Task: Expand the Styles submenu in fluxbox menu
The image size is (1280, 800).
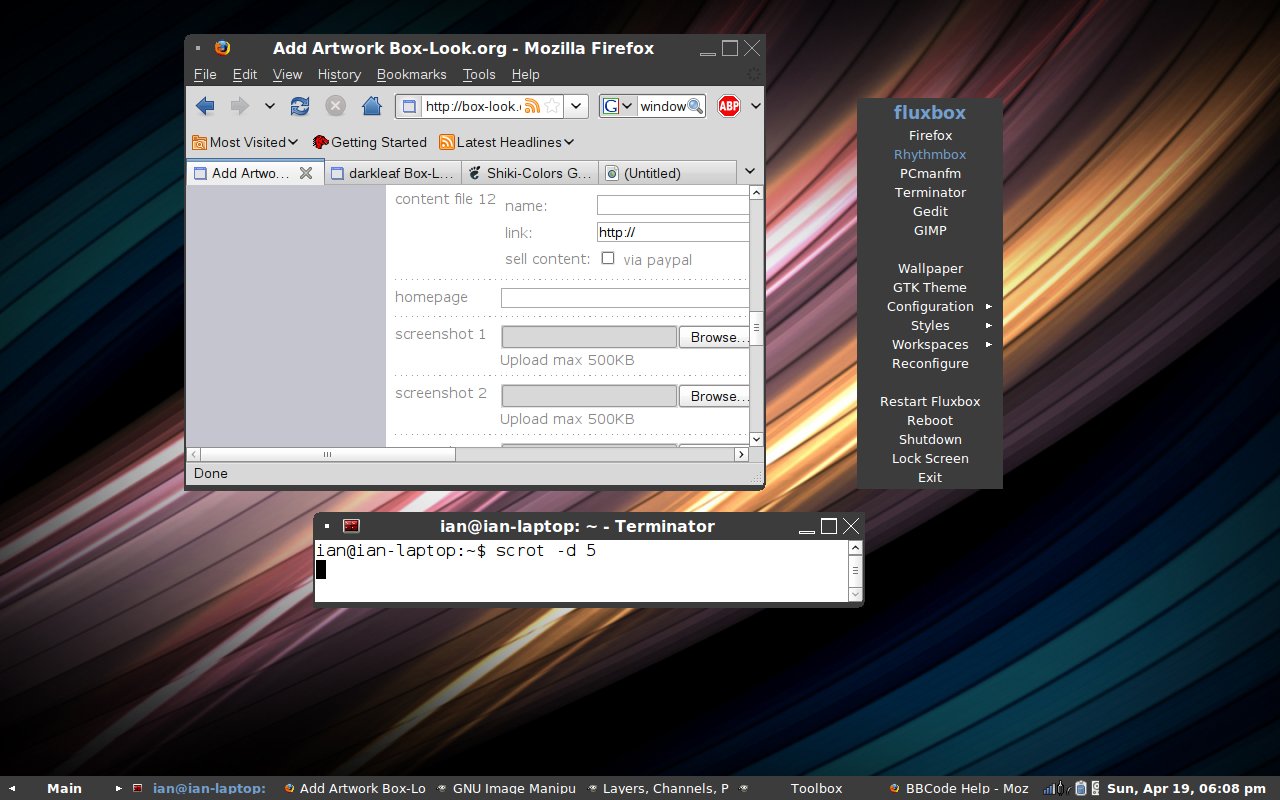Action: tap(930, 325)
